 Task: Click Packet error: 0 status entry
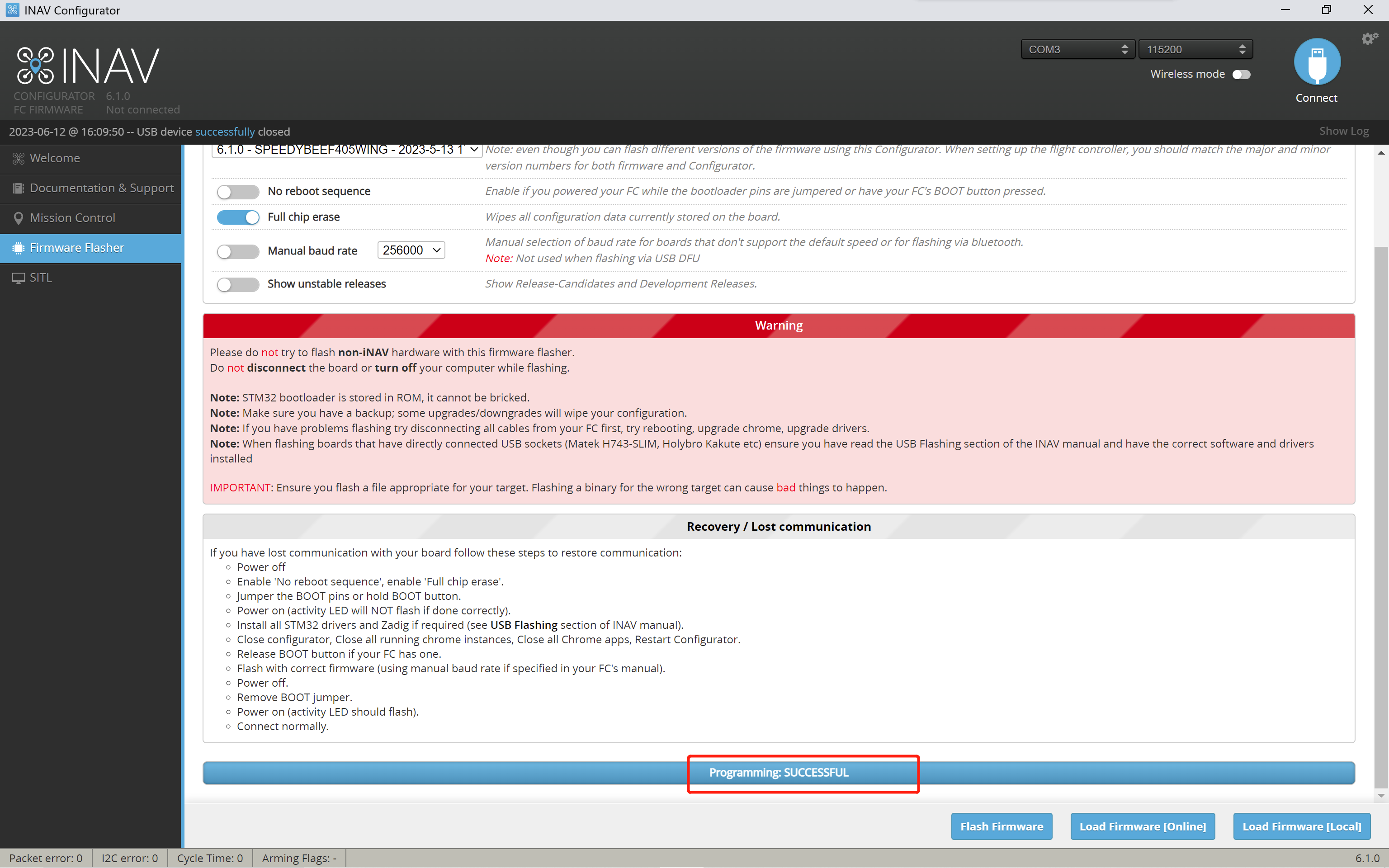(46, 858)
